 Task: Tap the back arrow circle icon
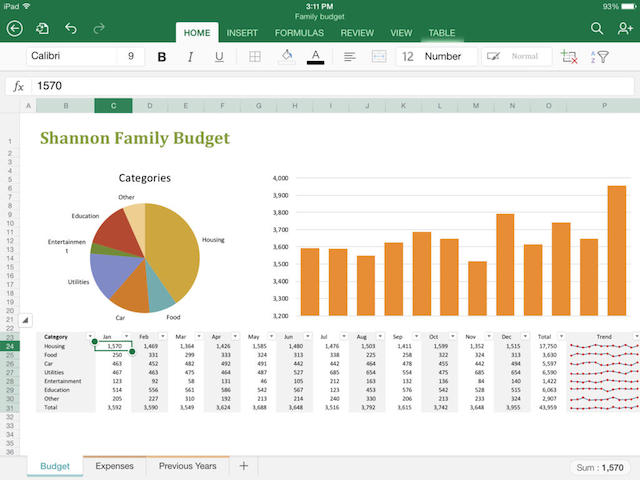pyautogui.click(x=15, y=29)
